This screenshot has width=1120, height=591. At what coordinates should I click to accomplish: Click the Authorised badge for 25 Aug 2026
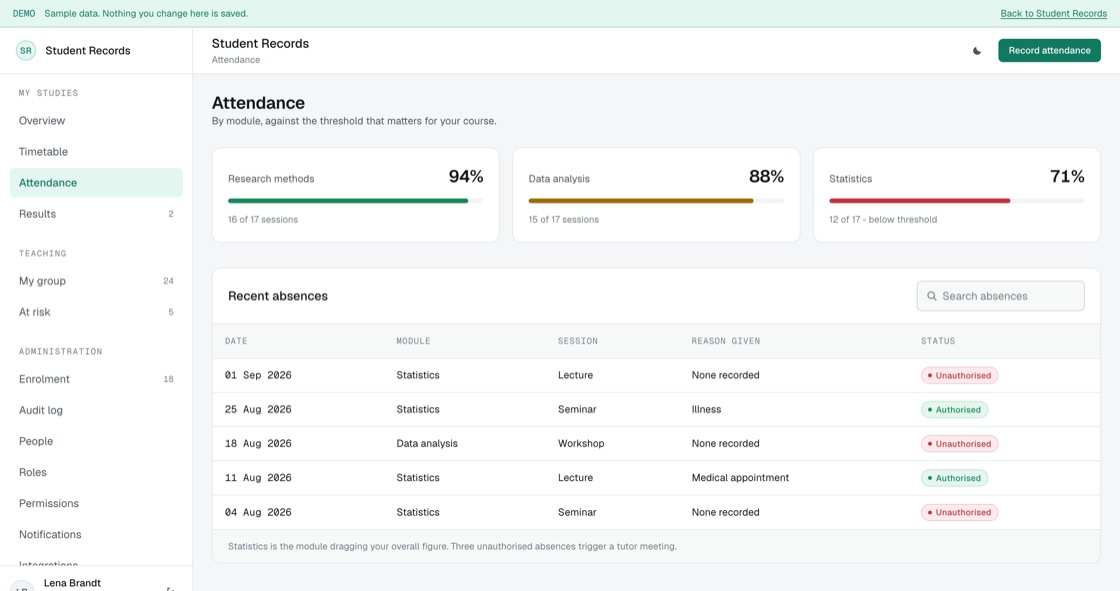coord(954,409)
